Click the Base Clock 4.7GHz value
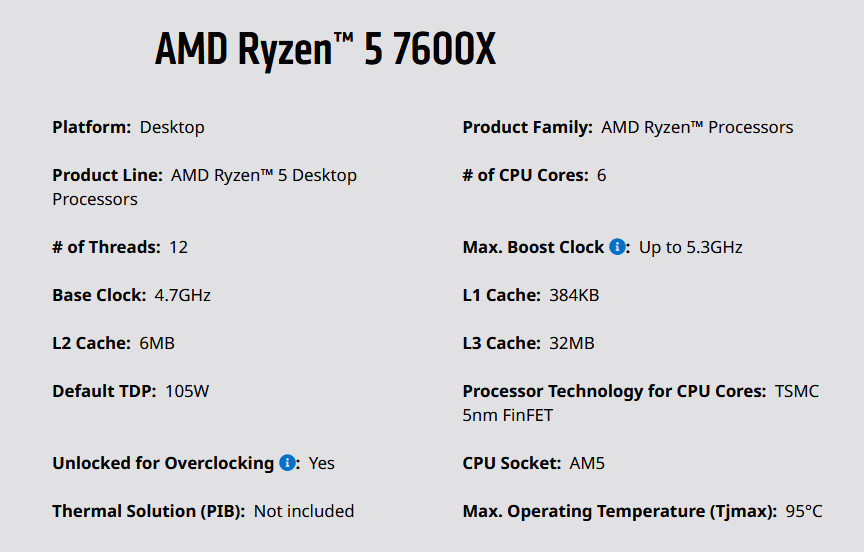 click(x=182, y=295)
